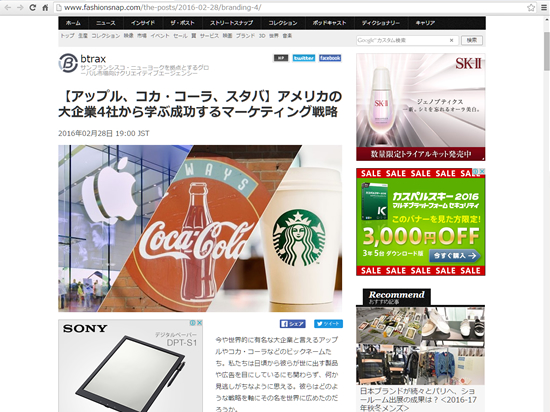550x412 pixels.
Task: Open the browser home page icon
Action: point(45,7)
